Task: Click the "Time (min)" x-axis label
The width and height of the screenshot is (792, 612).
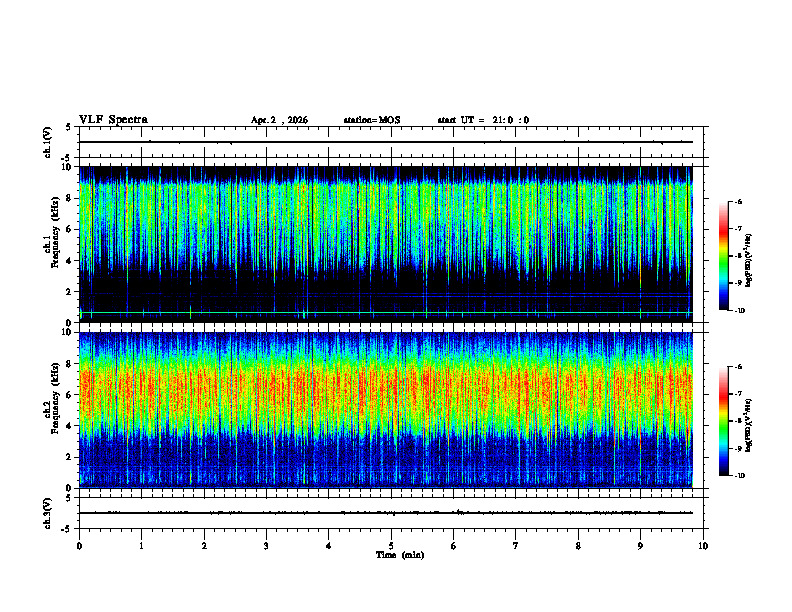Action: 400,555
